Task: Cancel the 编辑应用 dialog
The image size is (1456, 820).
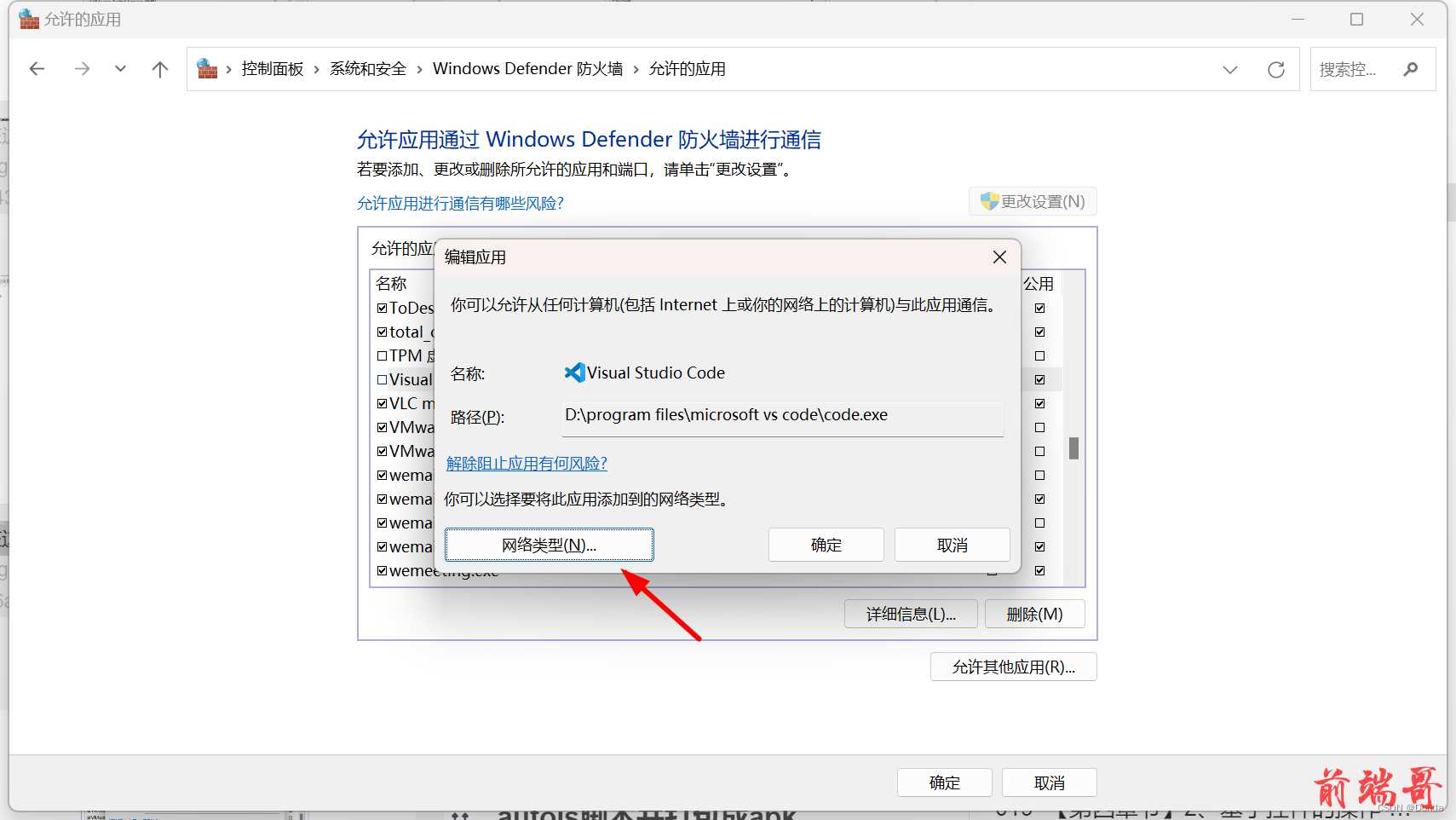Action: [x=952, y=545]
